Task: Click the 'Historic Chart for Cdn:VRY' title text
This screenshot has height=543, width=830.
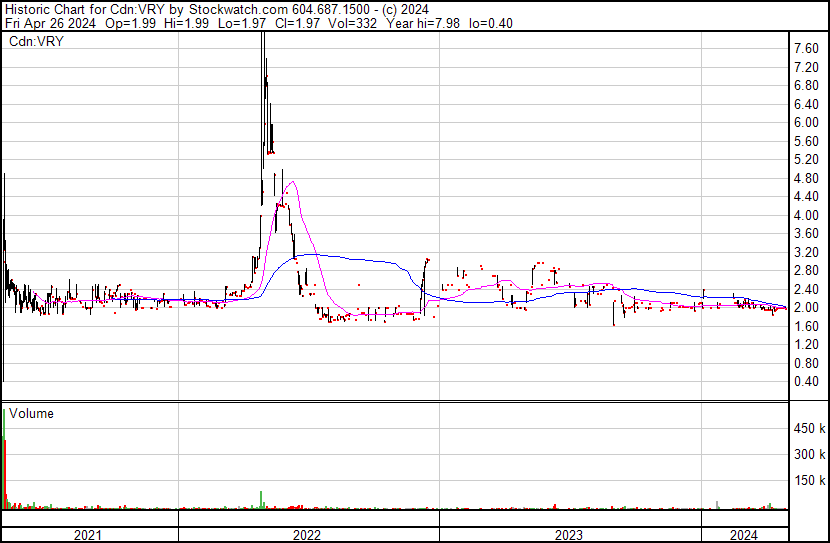Action: point(85,10)
